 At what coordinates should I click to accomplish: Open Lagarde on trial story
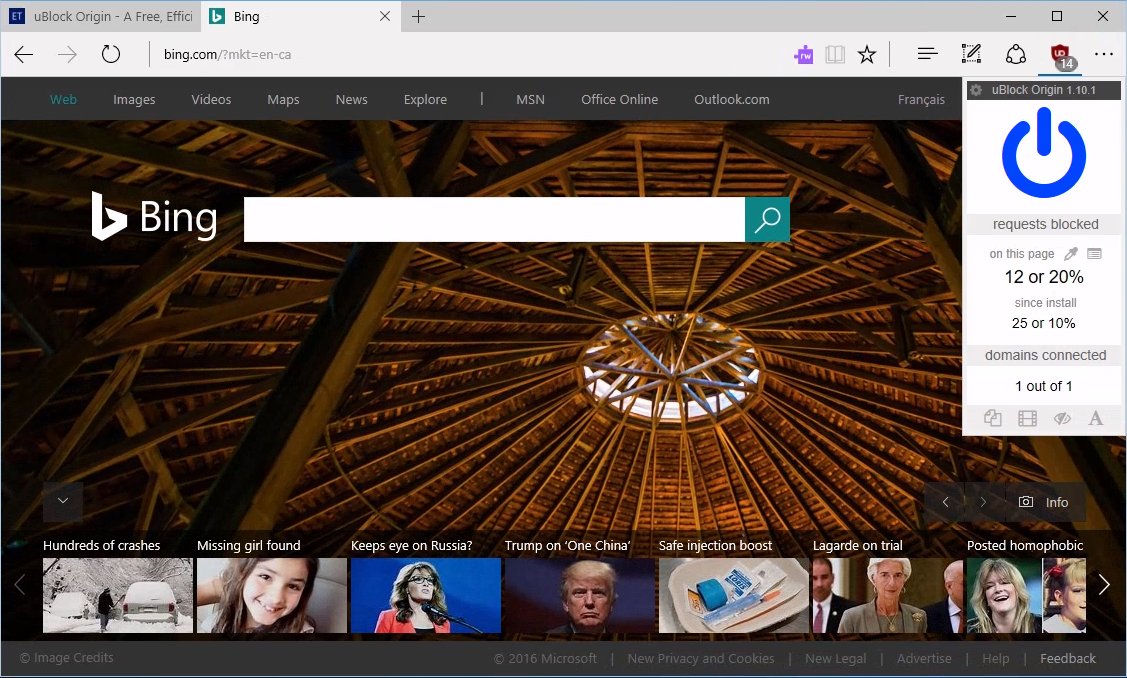coord(888,595)
